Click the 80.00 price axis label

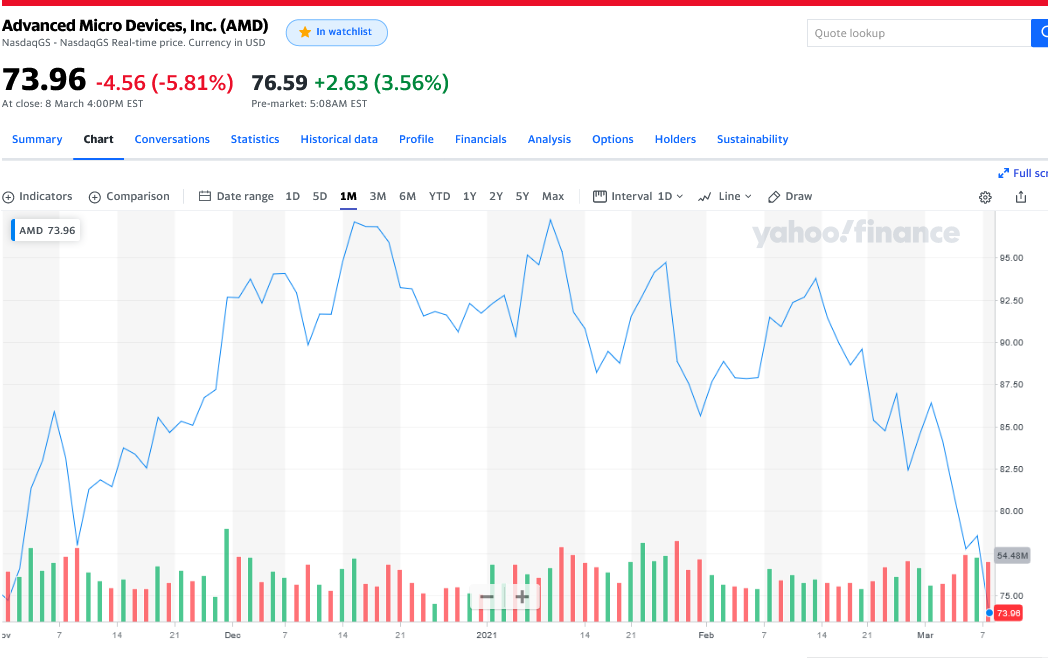1011,512
